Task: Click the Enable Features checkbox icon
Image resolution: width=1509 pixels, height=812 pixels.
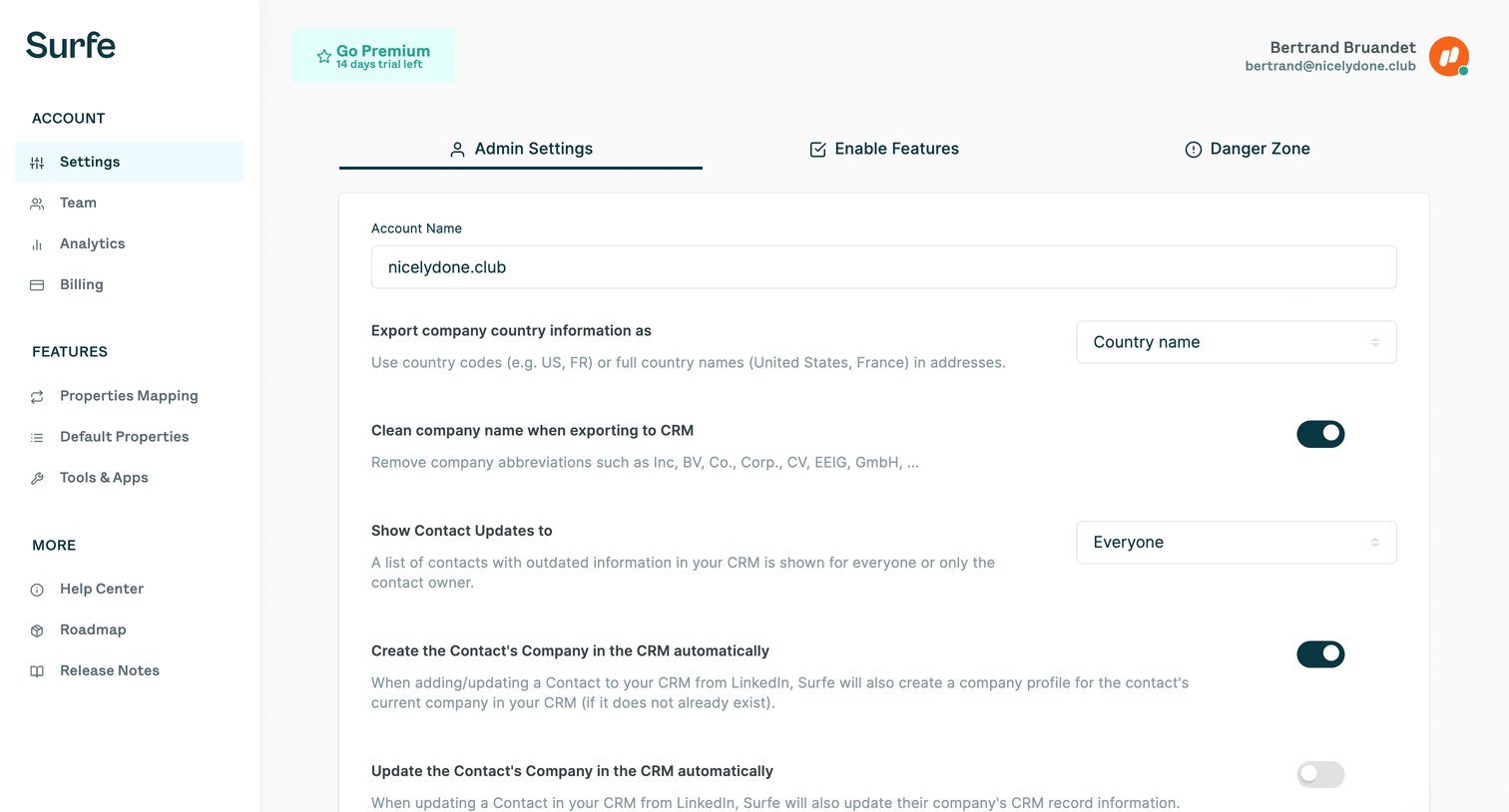Action: [x=817, y=150]
